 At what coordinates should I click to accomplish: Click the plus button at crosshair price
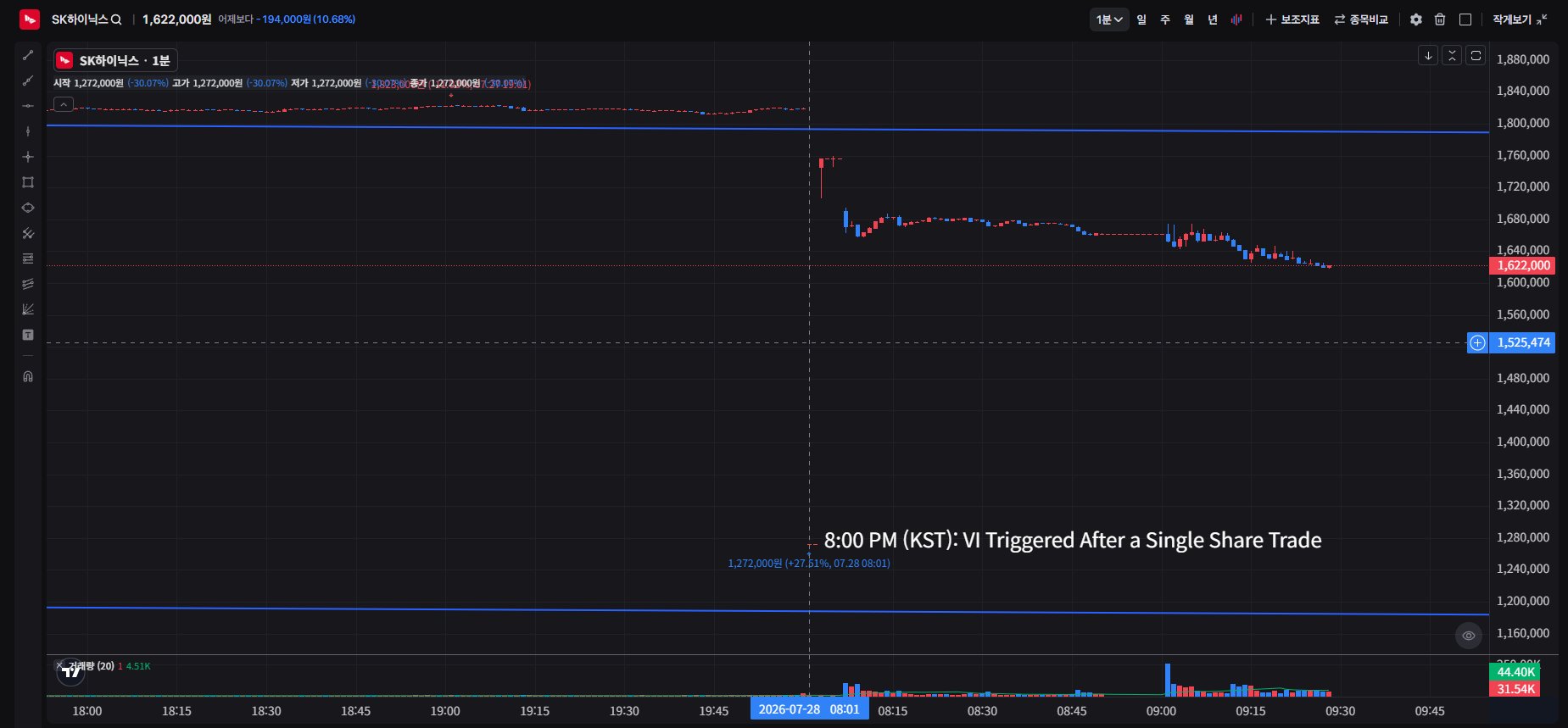(x=1477, y=343)
